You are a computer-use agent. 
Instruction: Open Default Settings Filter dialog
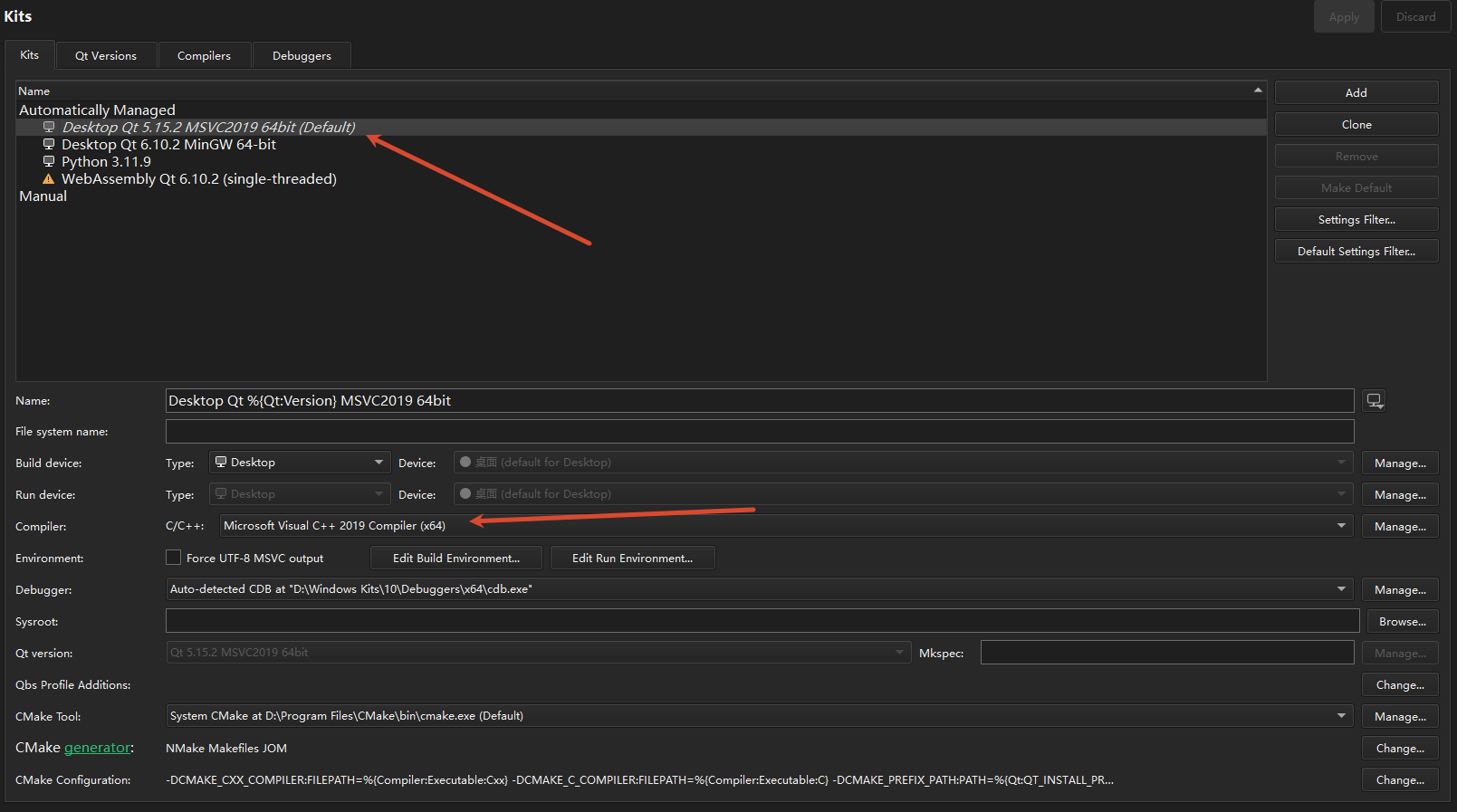coord(1356,251)
